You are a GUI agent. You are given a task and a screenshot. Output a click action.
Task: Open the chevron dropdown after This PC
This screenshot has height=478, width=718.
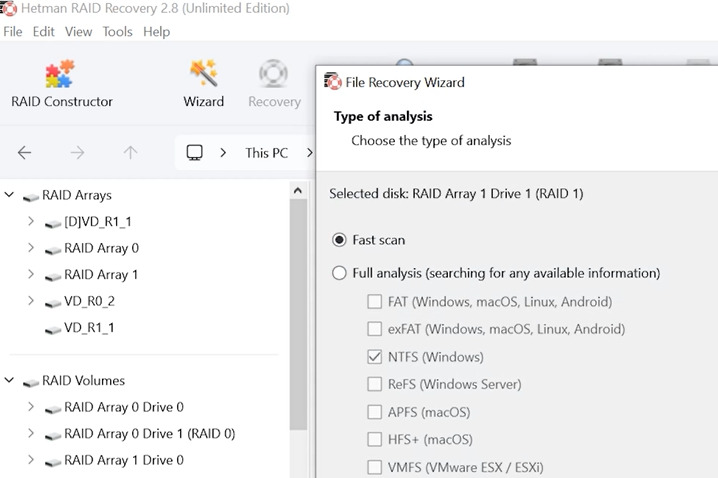point(310,152)
